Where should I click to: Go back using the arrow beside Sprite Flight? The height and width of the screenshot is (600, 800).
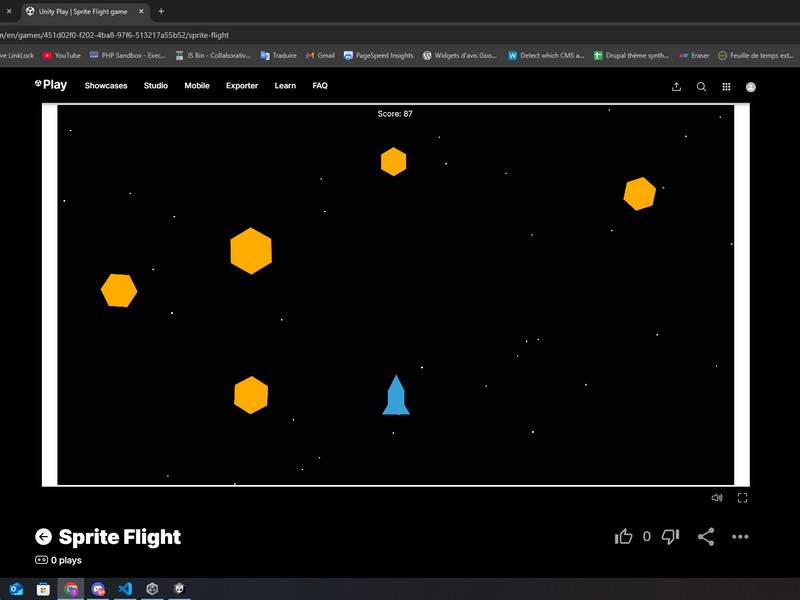43,537
